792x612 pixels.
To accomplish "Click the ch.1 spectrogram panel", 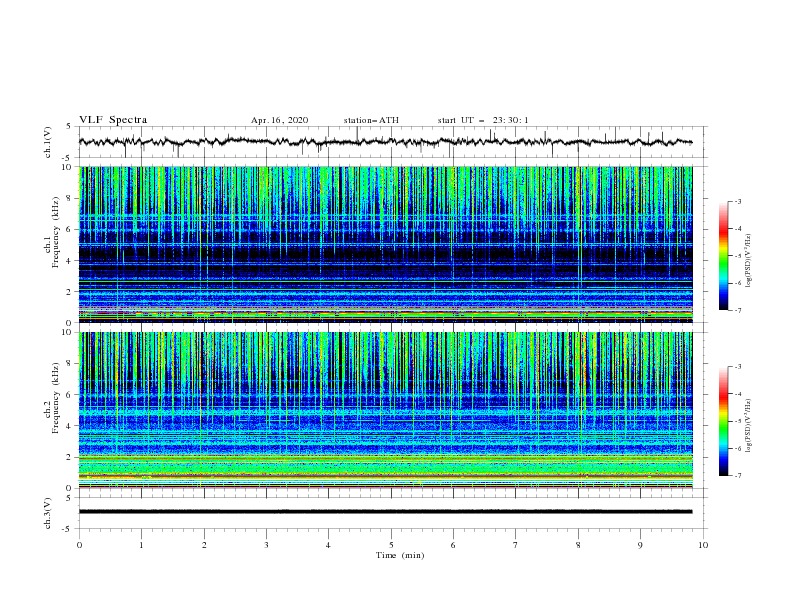I will point(386,244).
